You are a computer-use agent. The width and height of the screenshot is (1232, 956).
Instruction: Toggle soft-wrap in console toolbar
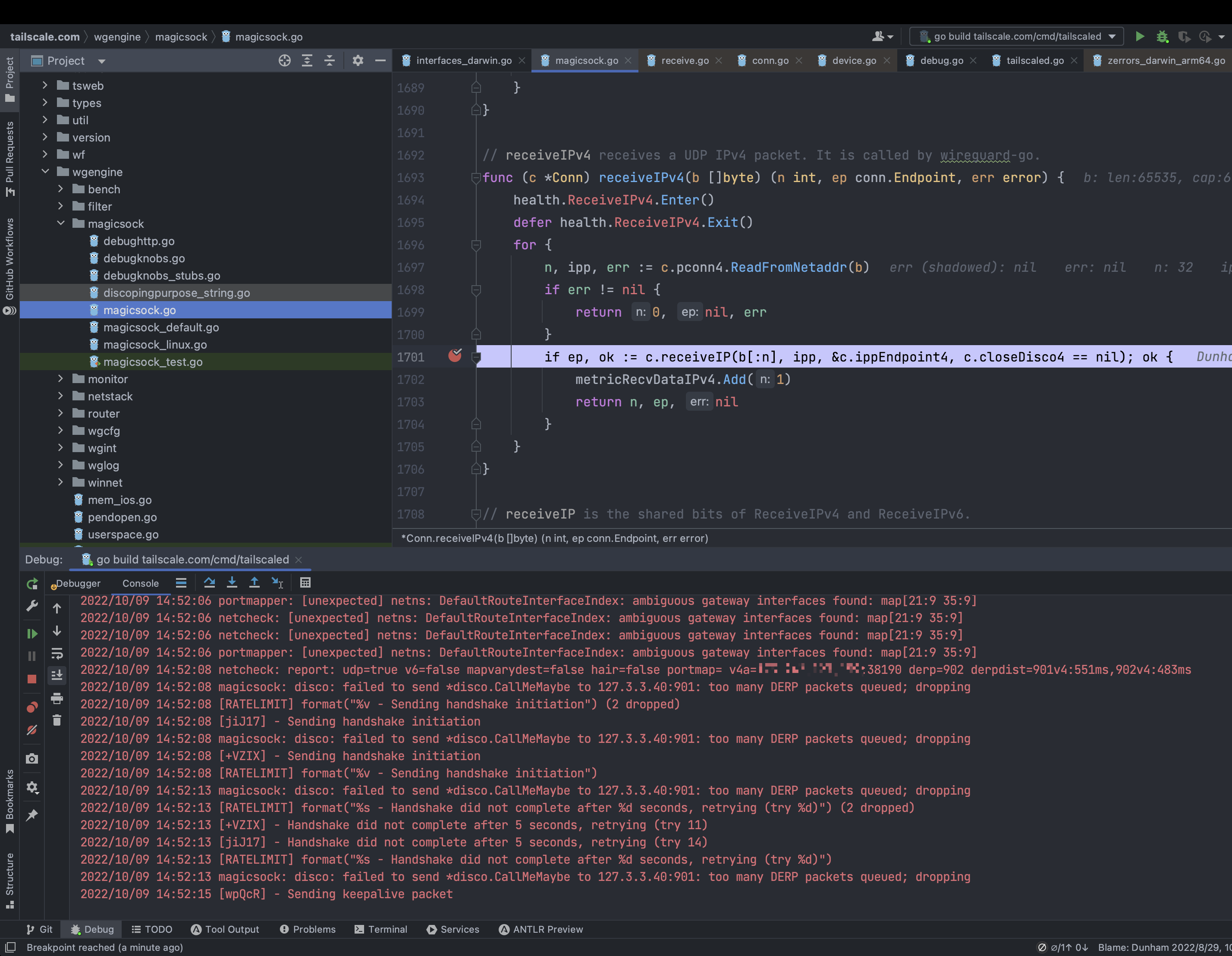[x=57, y=654]
